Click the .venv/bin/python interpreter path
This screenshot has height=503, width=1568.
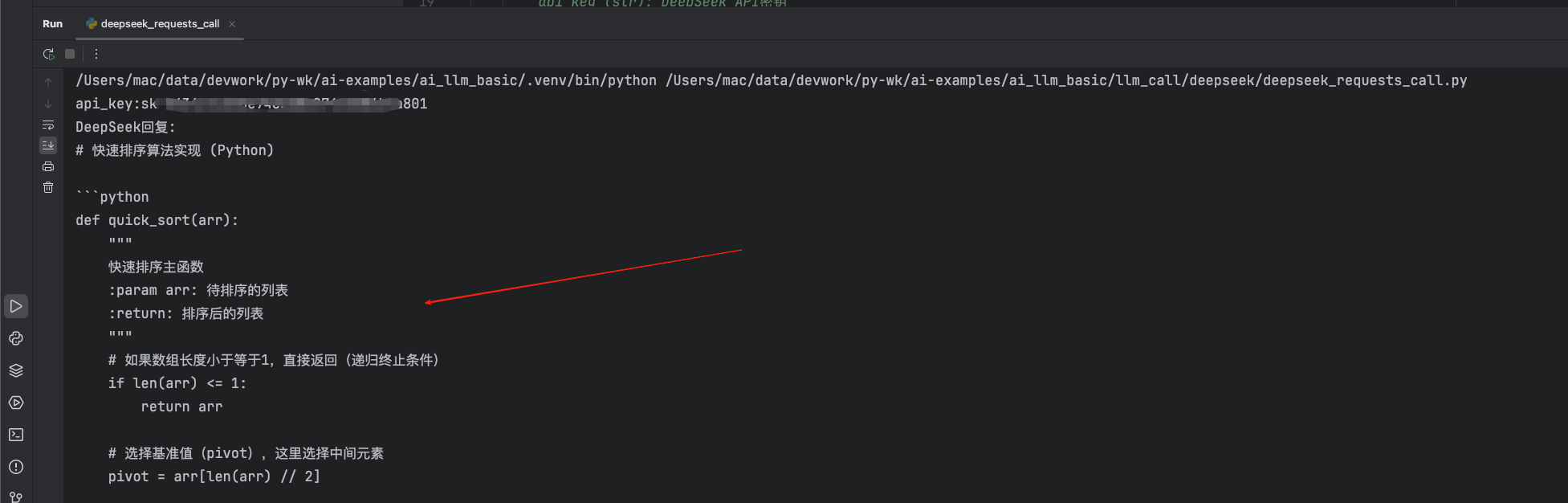pos(366,80)
